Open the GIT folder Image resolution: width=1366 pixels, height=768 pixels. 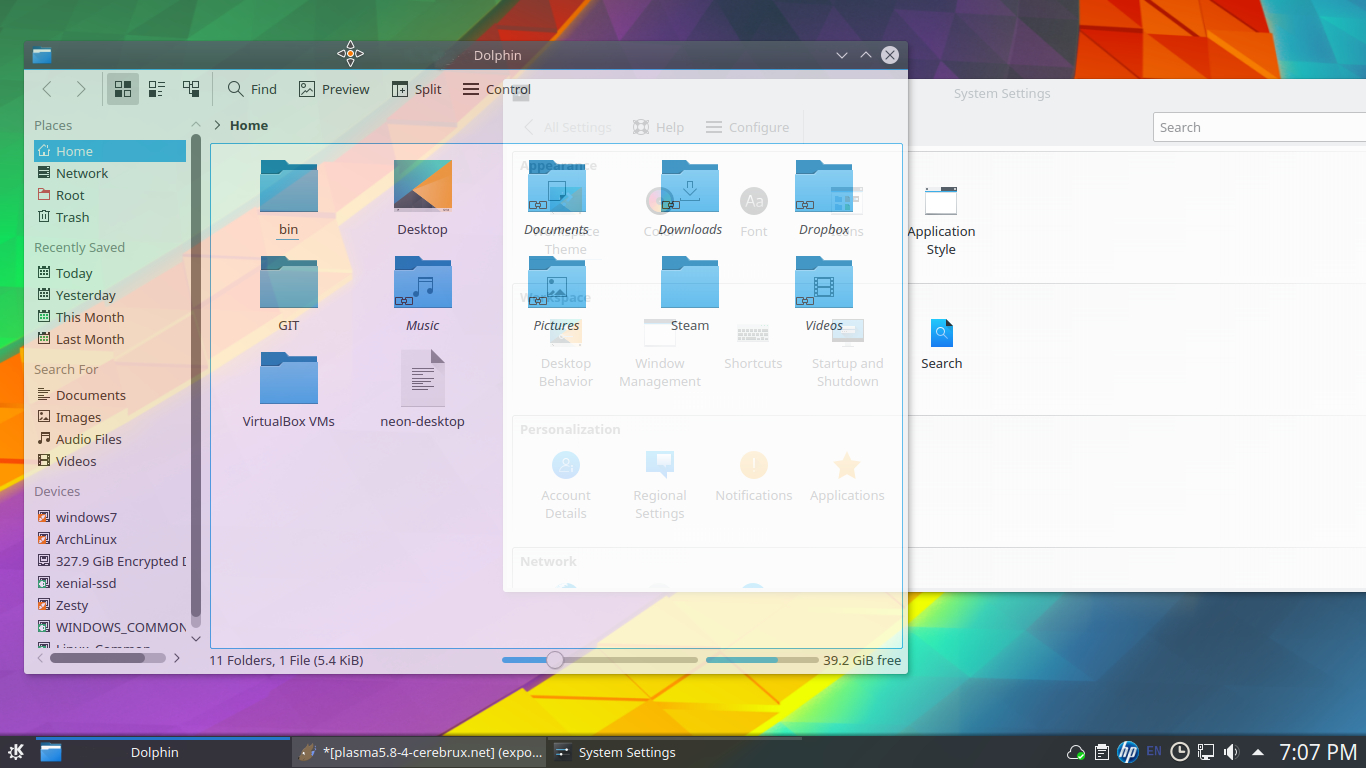(x=288, y=283)
